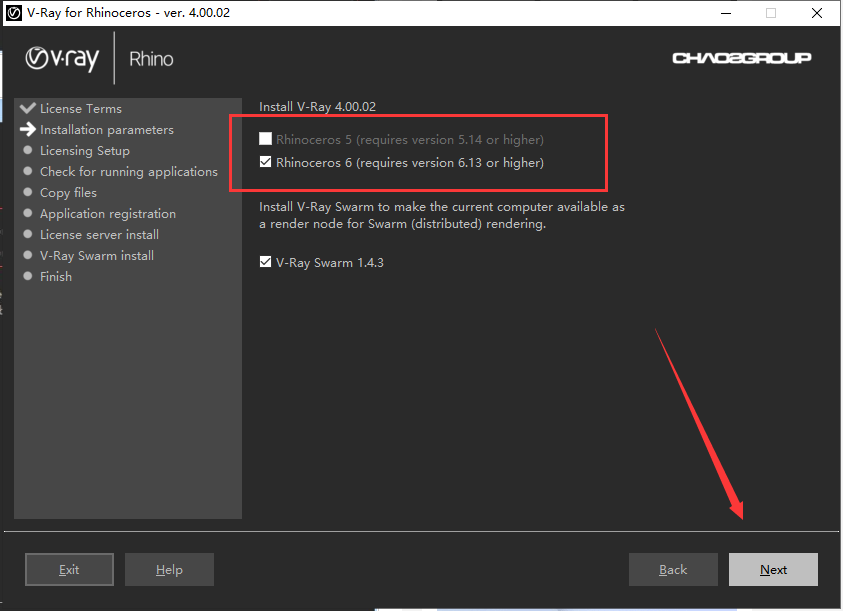
Task: Select the Application registration step
Action: (x=107, y=214)
